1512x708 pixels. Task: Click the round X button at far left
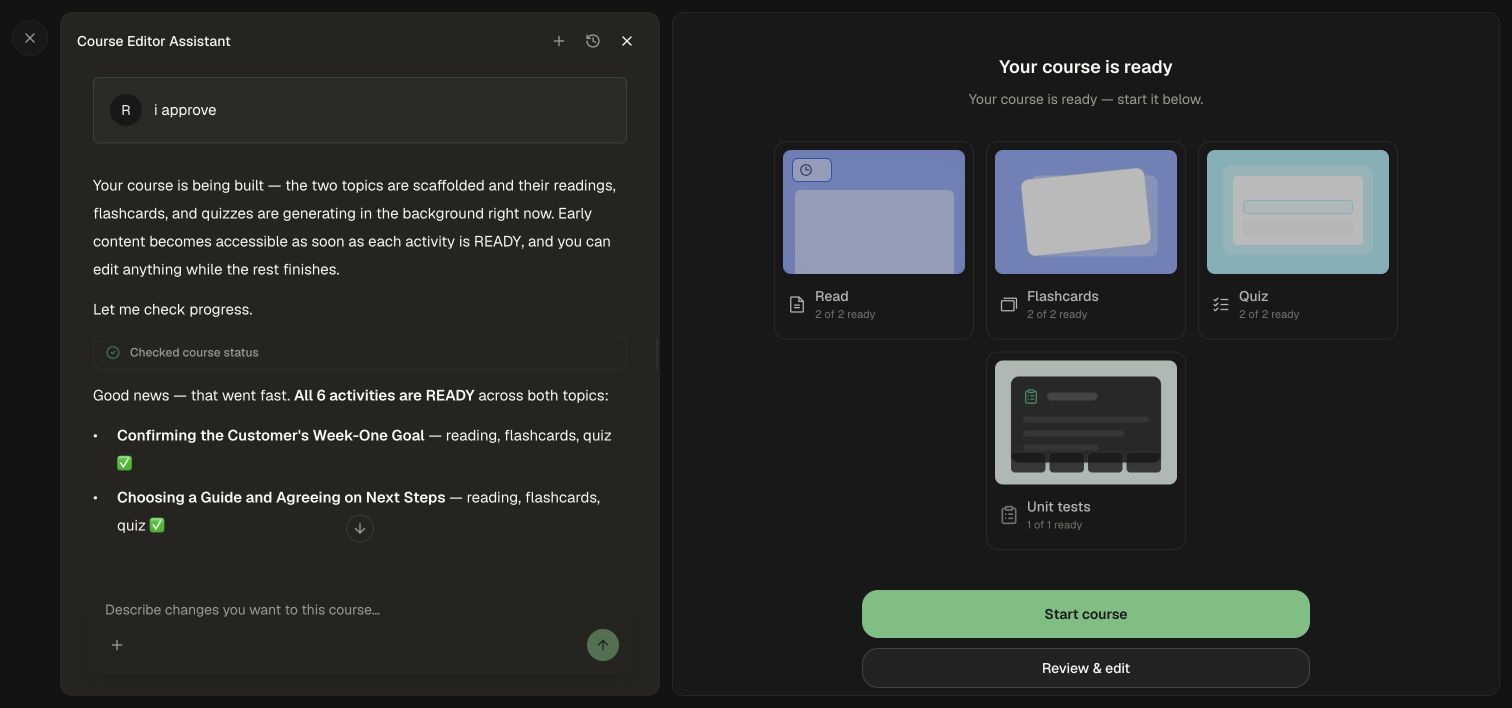[x=30, y=38]
